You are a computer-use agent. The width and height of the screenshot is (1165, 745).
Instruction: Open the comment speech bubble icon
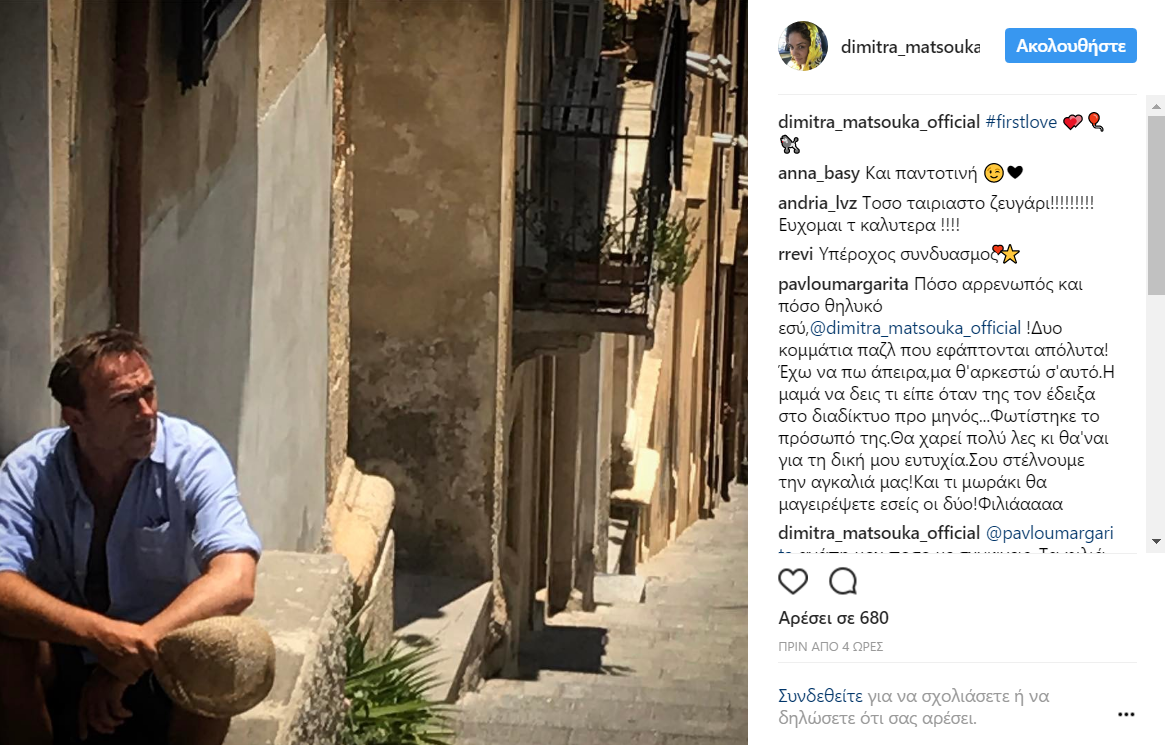[843, 581]
